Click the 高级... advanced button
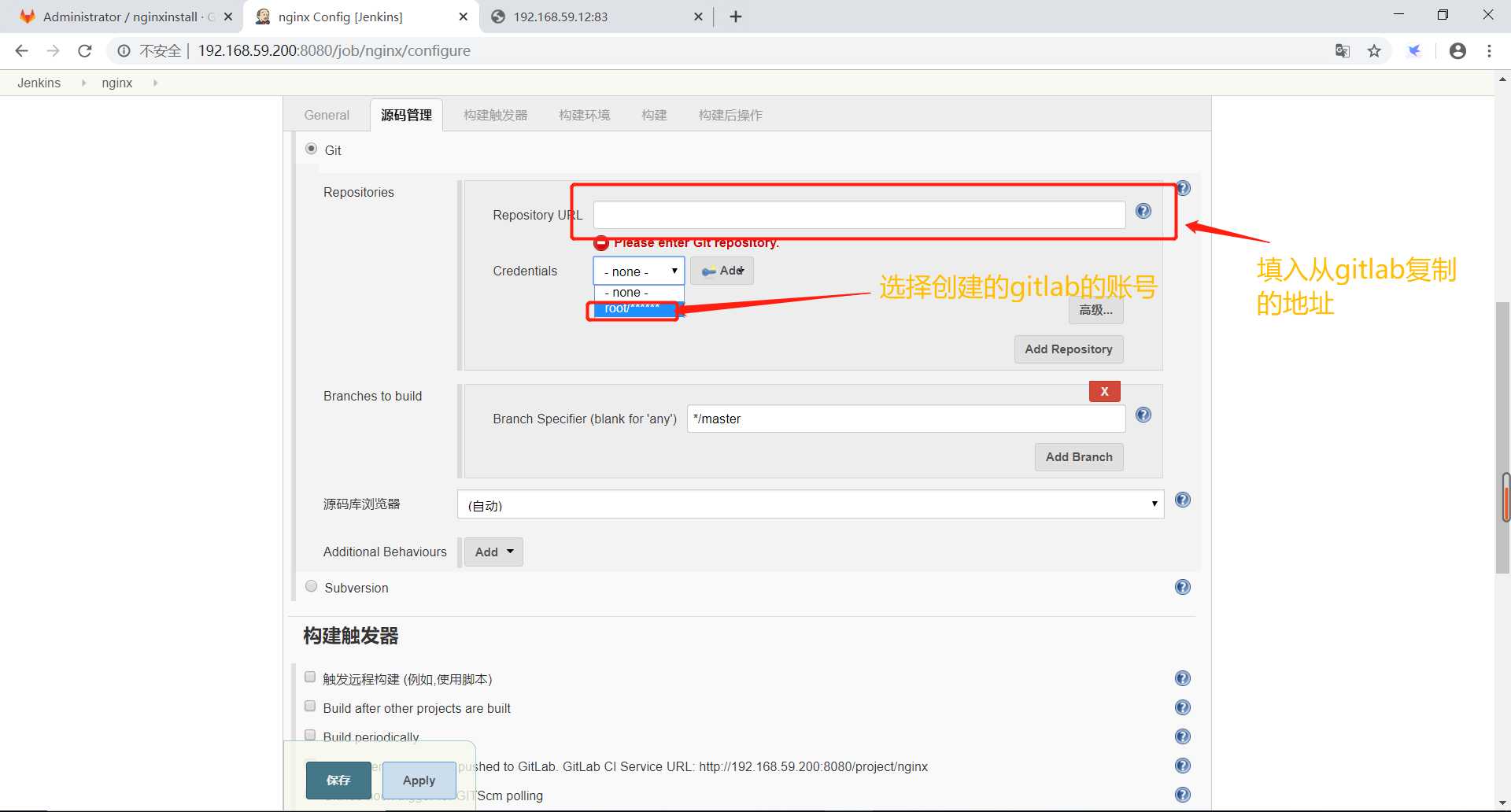The image size is (1511, 812). pyautogui.click(x=1095, y=310)
